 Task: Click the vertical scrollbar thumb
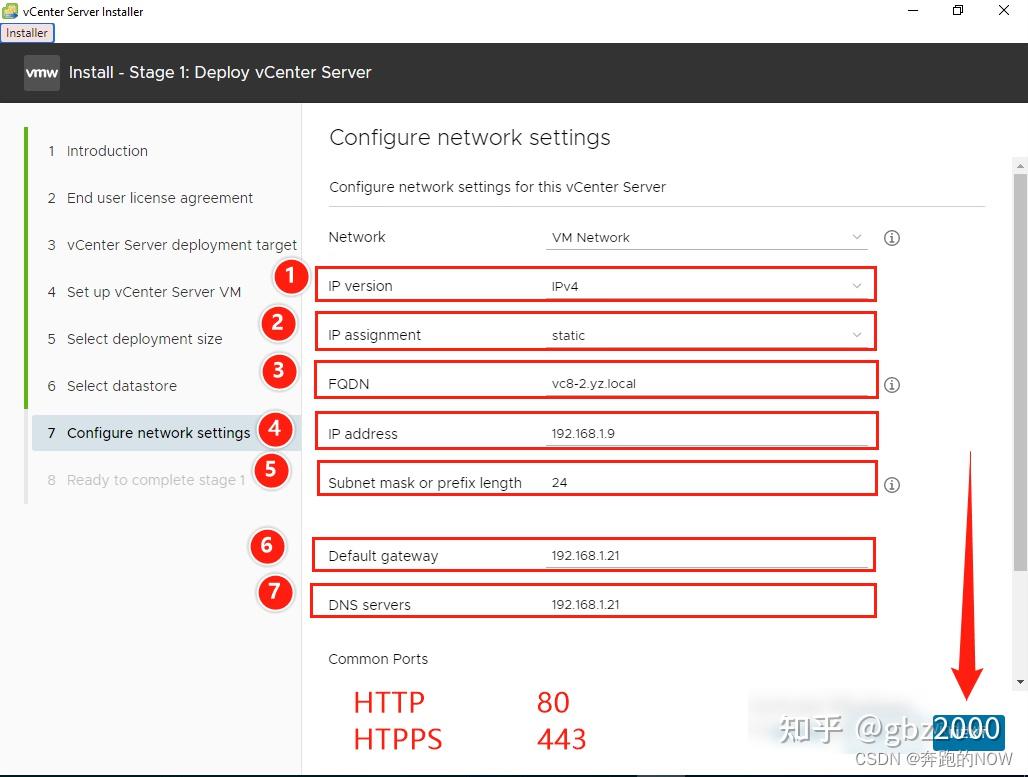(x=1020, y=370)
